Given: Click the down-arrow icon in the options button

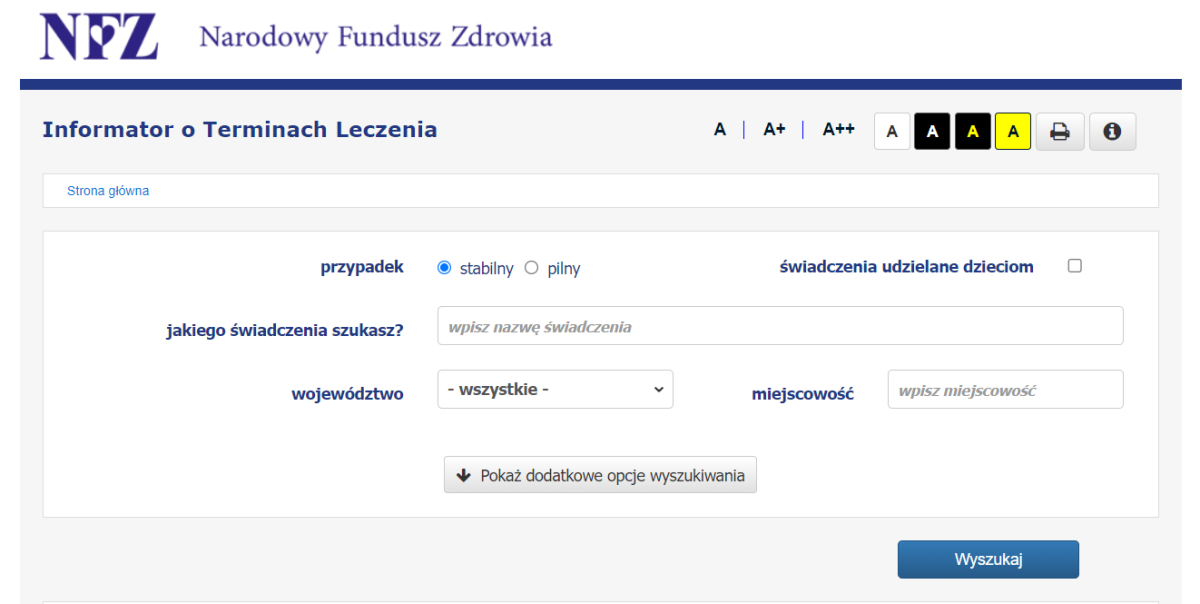Looking at the screenshot, I should click(x=463, y=474).
